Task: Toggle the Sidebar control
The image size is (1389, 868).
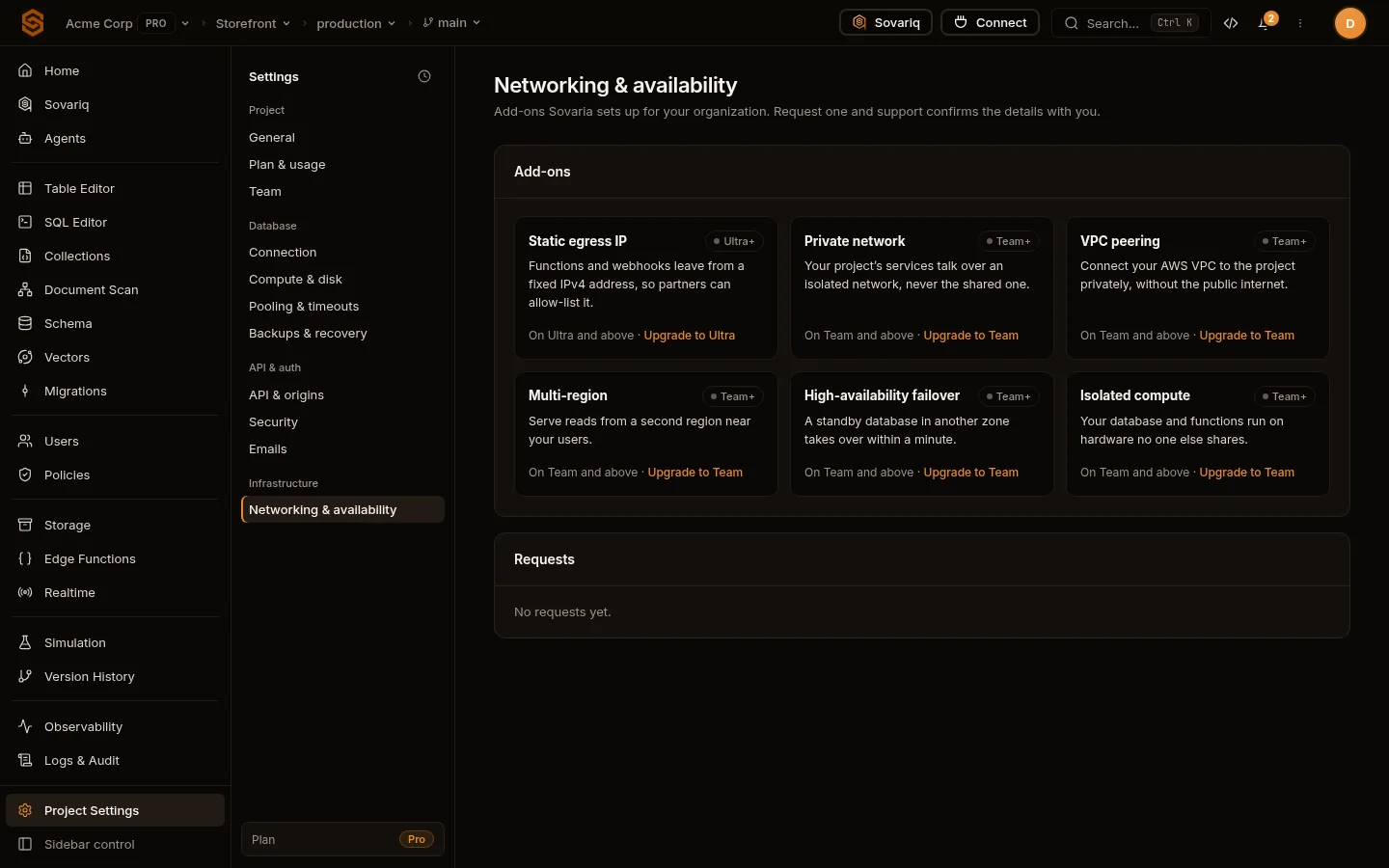Action: (116, 844)
